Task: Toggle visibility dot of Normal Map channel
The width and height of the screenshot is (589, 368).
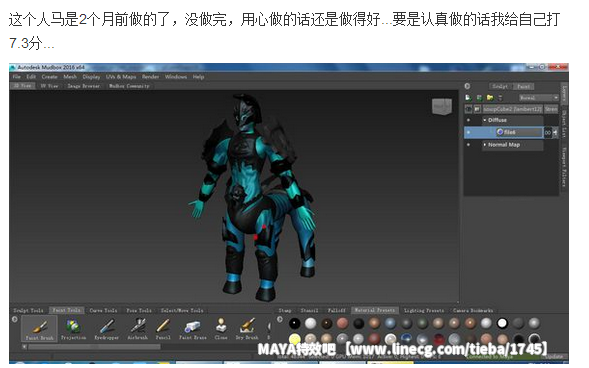Action: pos(468,145)
